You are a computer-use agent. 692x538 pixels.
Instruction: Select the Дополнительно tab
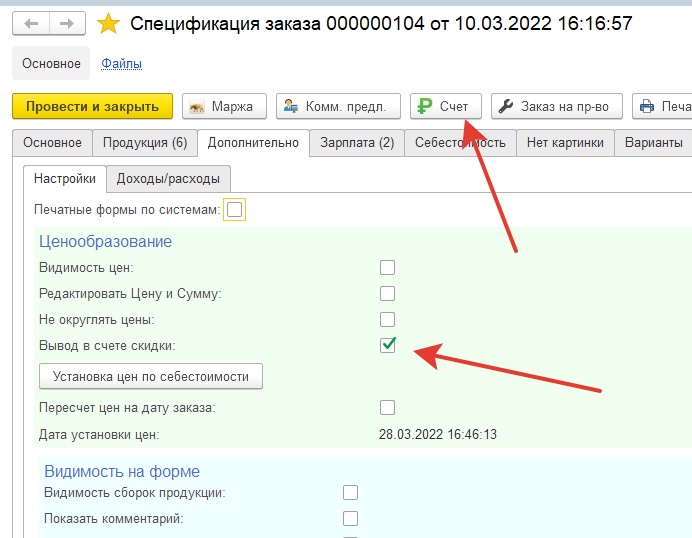point(253,143)
